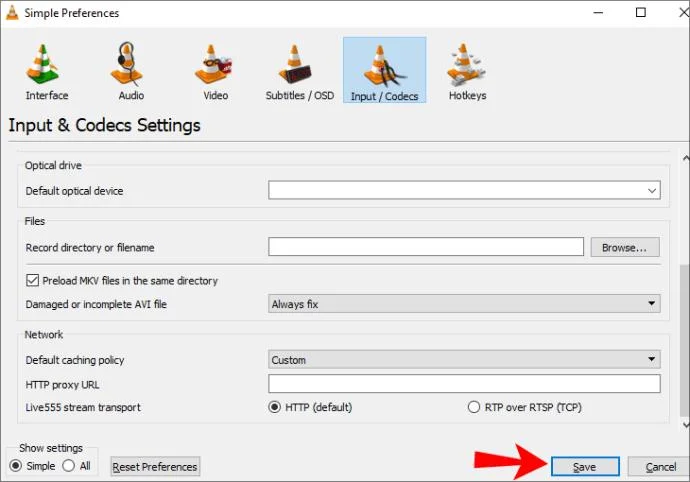Click the Save button
The image size is (690, 482).
pyautogui.click(x=585, y=467)
